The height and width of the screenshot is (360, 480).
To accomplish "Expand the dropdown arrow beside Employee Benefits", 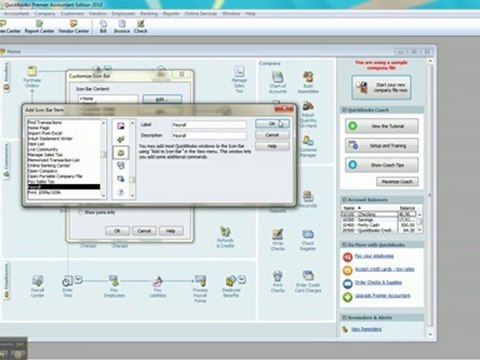I will (x=242, y=280).
